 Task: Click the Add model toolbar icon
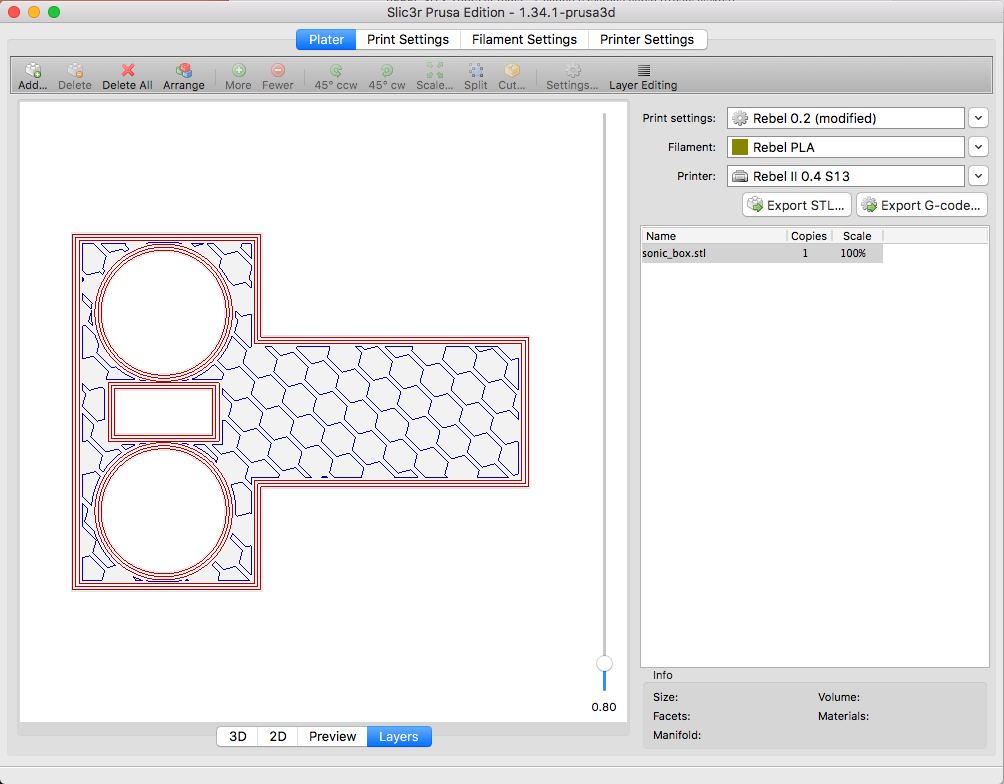pos(33,71)
